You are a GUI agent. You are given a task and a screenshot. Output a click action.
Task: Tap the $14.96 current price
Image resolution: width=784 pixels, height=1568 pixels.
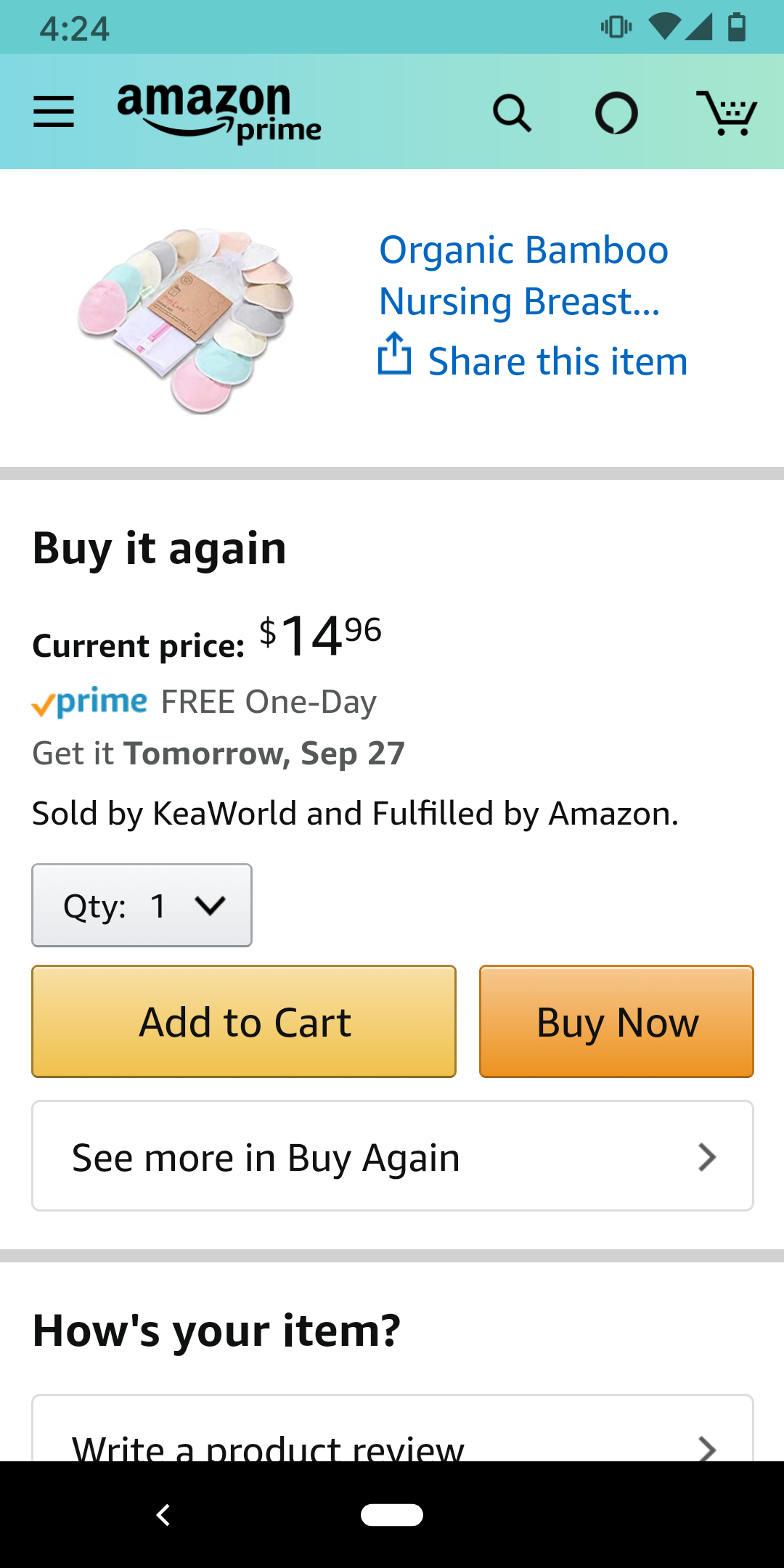[320, 636]
